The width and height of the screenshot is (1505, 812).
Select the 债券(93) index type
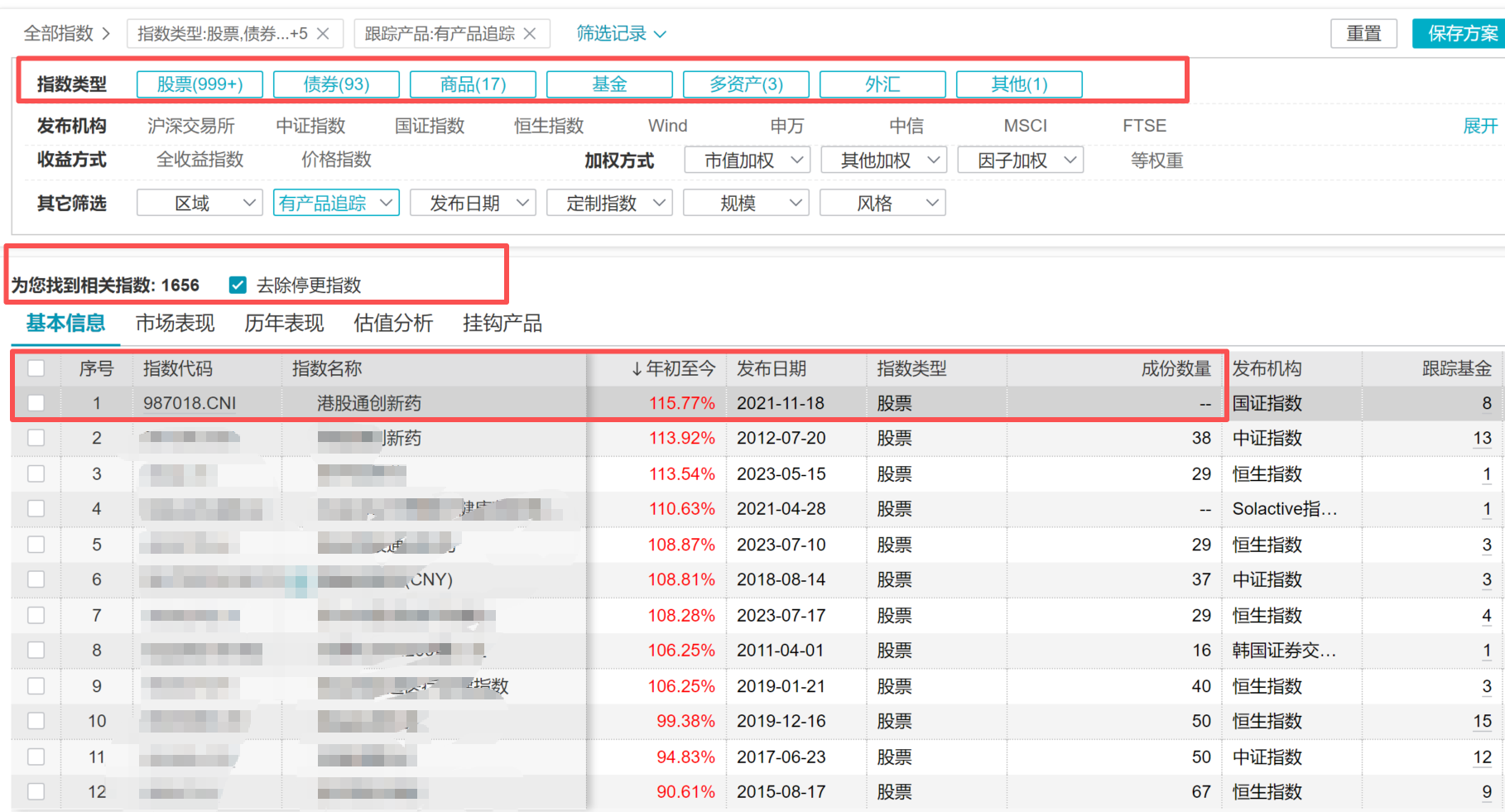(336, 84)
